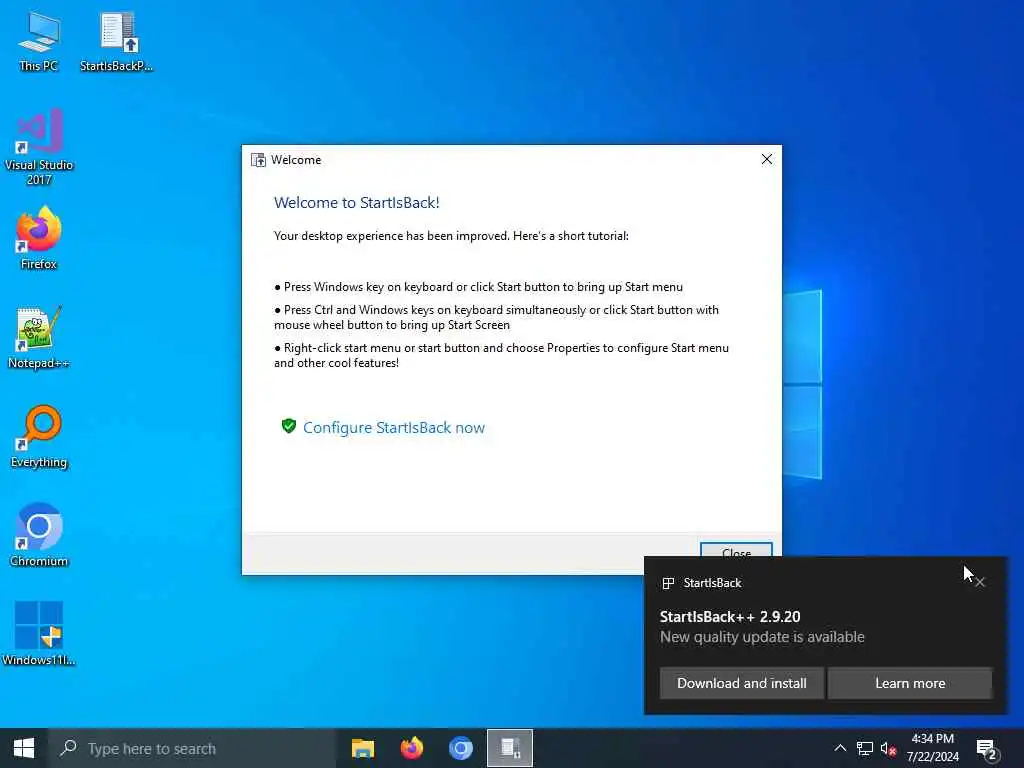Viewport: 1024px width, 768px height.
Task: Click the StartIsBack app icon in notification header
Action: coord(668,583)
